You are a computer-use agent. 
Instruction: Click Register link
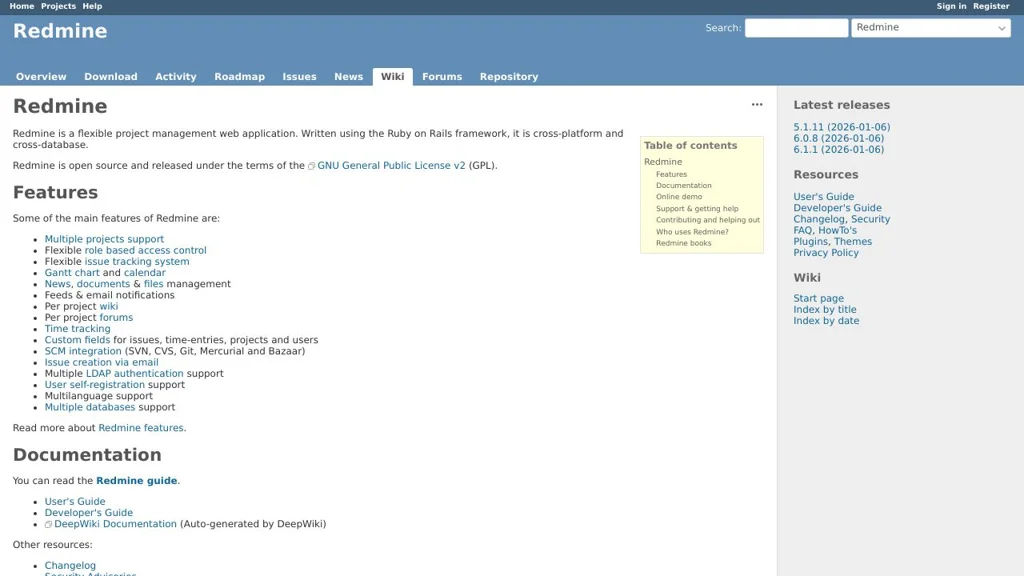coord(991,6)
